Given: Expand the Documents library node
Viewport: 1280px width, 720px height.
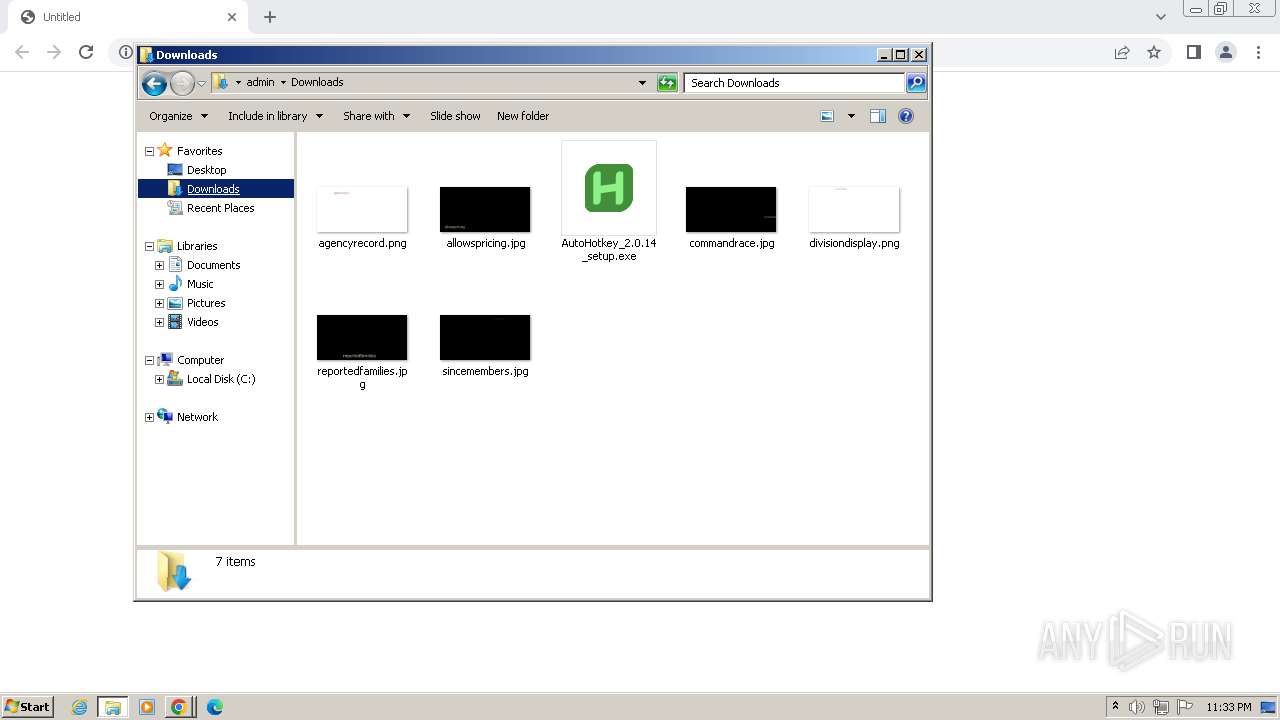Looking at the screenshot, I should [159, 266].
